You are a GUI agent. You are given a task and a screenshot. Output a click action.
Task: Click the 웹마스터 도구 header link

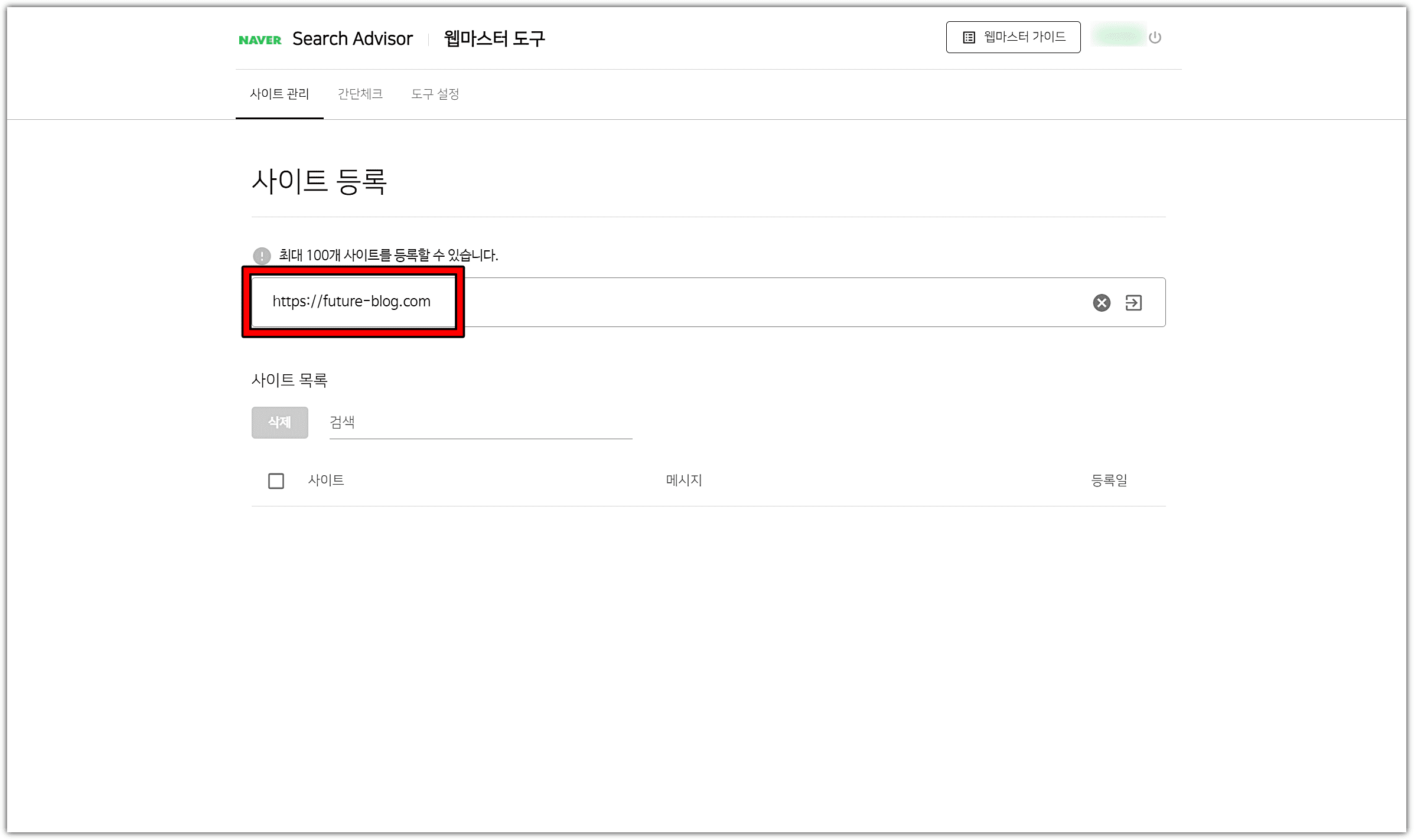click(494, 39)
